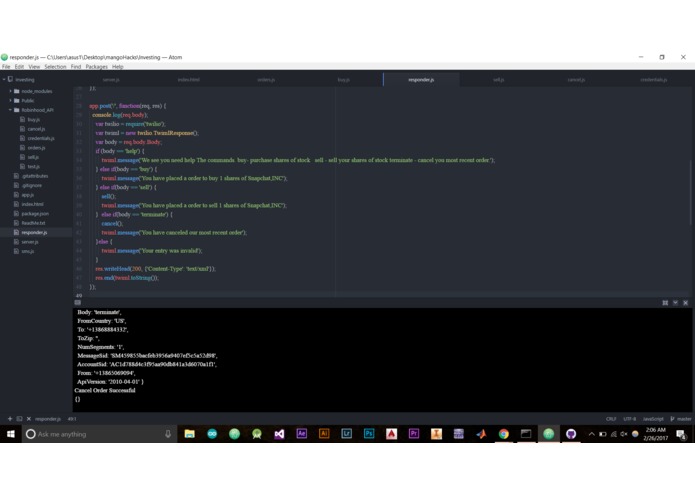This screenshot has height=494, width=695.
Task: Open the Windows Start menu
Action: (x=11, y=434)
